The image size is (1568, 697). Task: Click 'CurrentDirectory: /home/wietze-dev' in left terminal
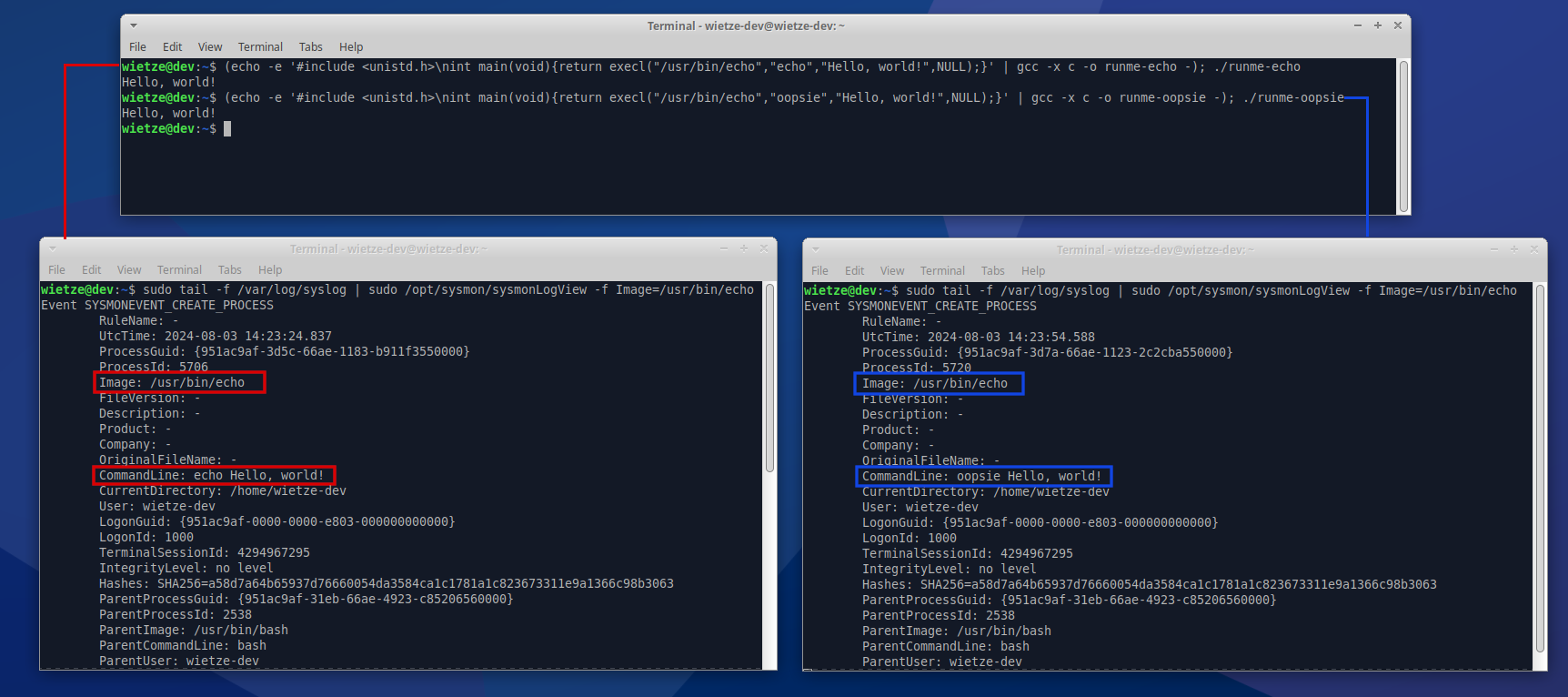[x=223, y=491]
